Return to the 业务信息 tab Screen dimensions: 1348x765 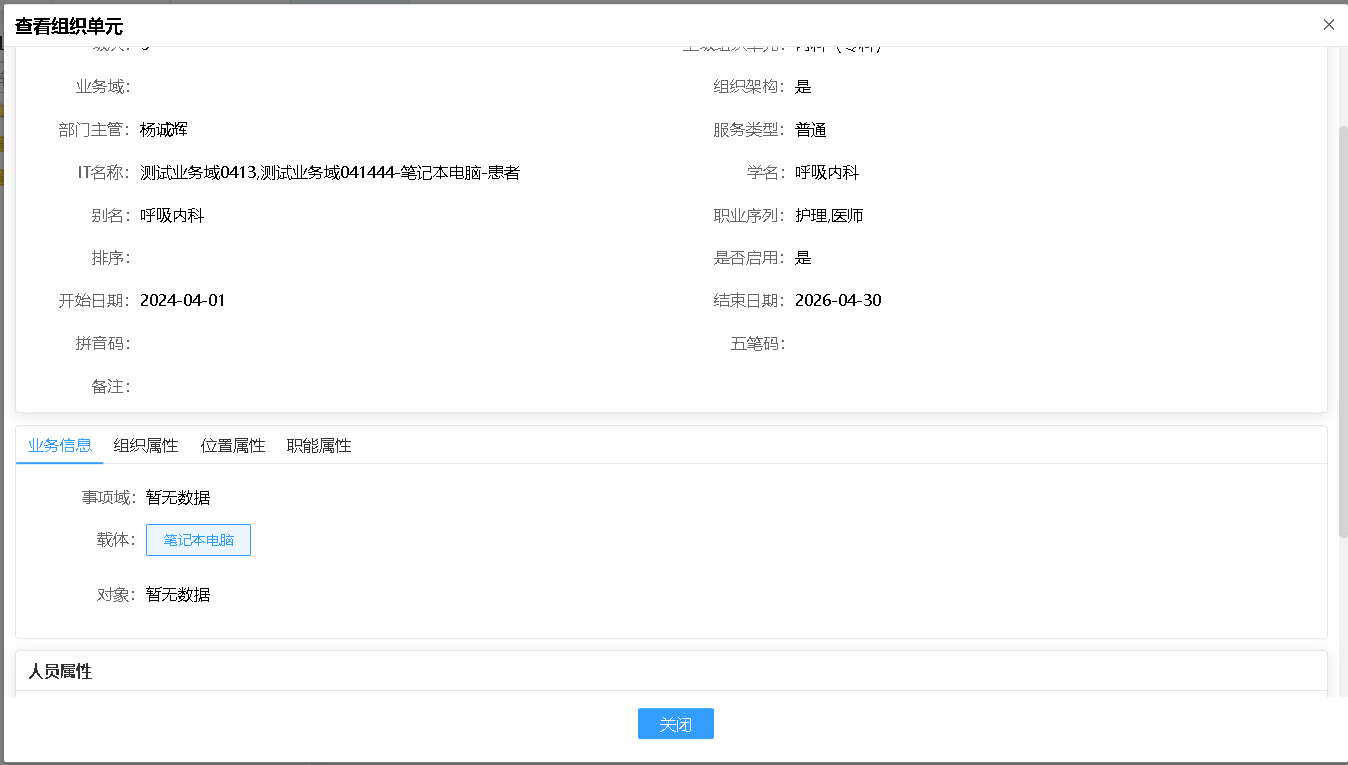tap(60, 446)
